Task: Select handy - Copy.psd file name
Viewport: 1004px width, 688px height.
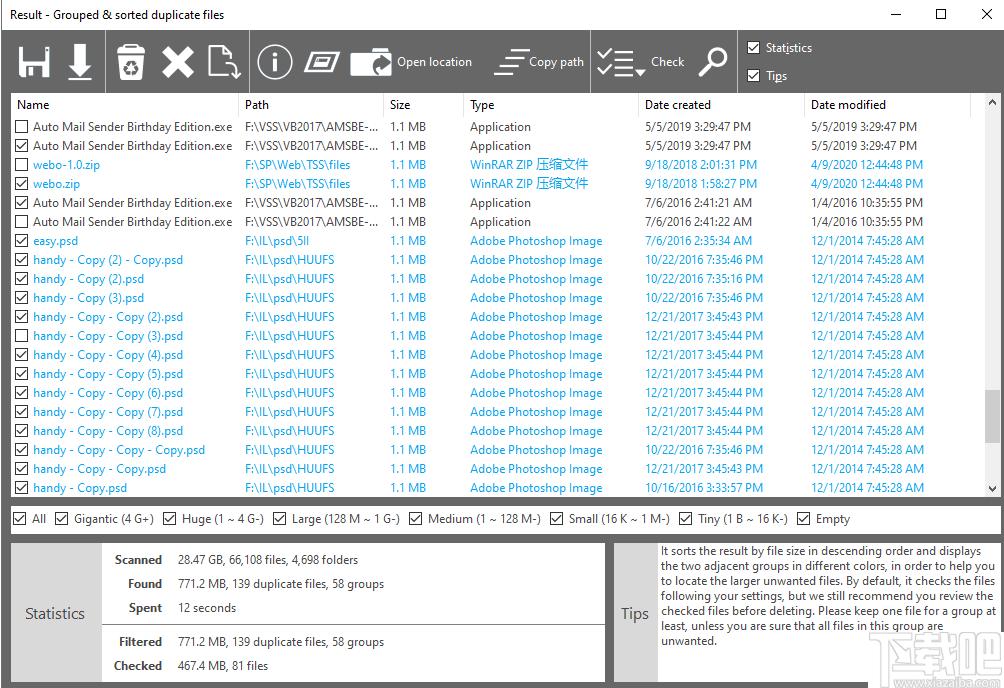Action: [80, 488]
